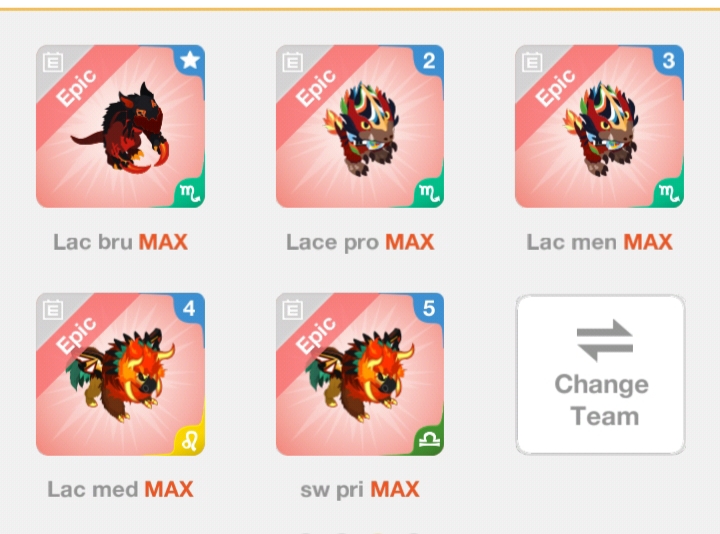Click the Epic ribbon on Lac med card
The width and height of the screenshot is (720, 534).
[78, 335]
